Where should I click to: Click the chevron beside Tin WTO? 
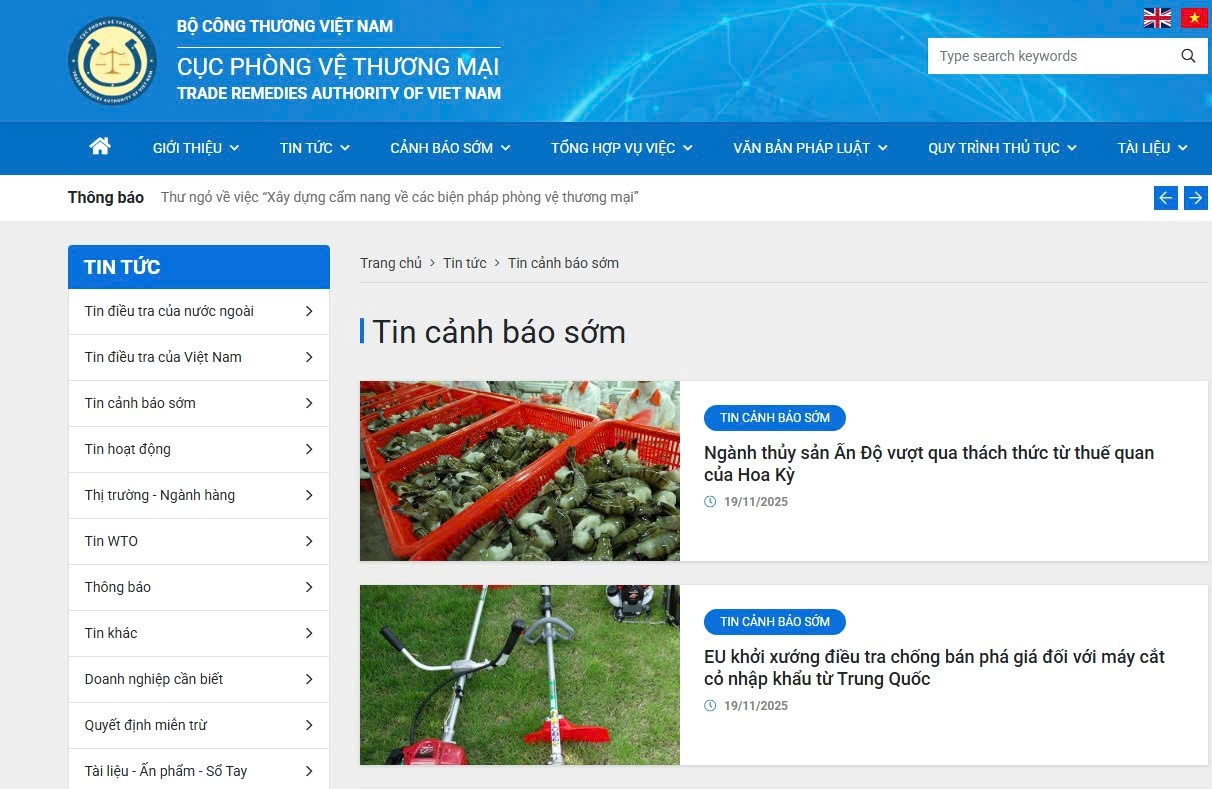tap(309, 541)
